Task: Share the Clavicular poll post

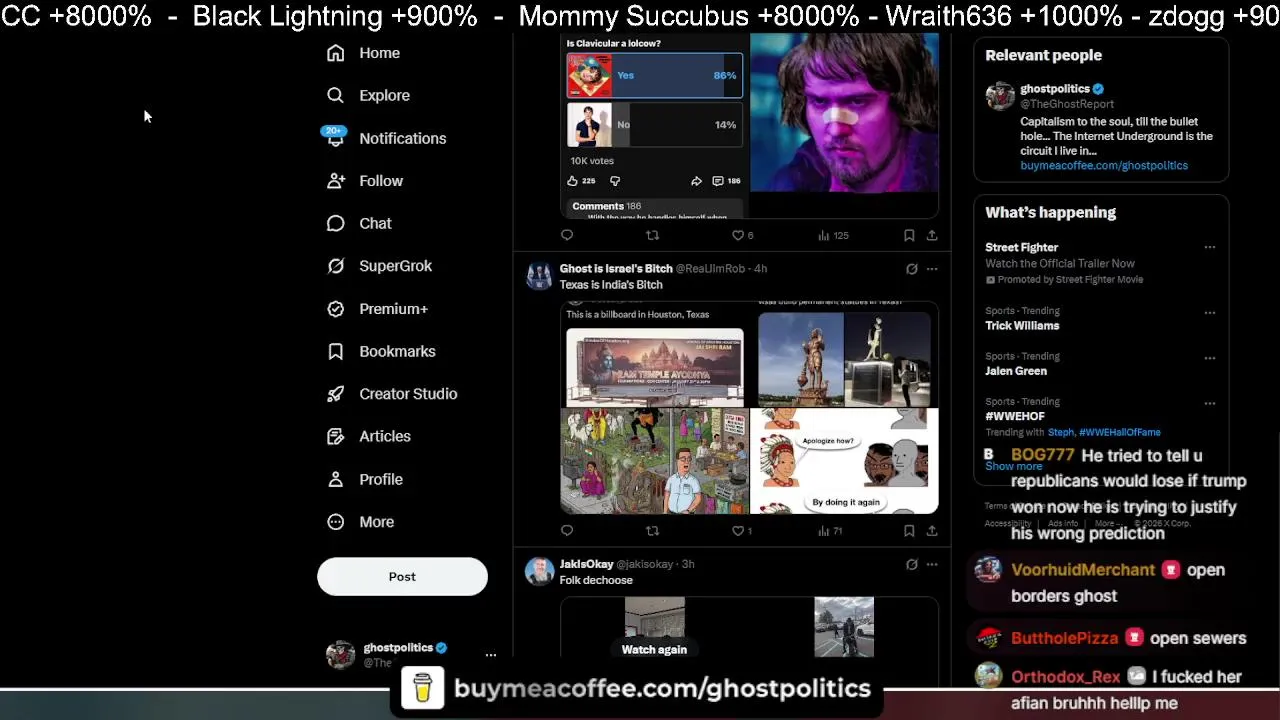Action: (932, 235)
